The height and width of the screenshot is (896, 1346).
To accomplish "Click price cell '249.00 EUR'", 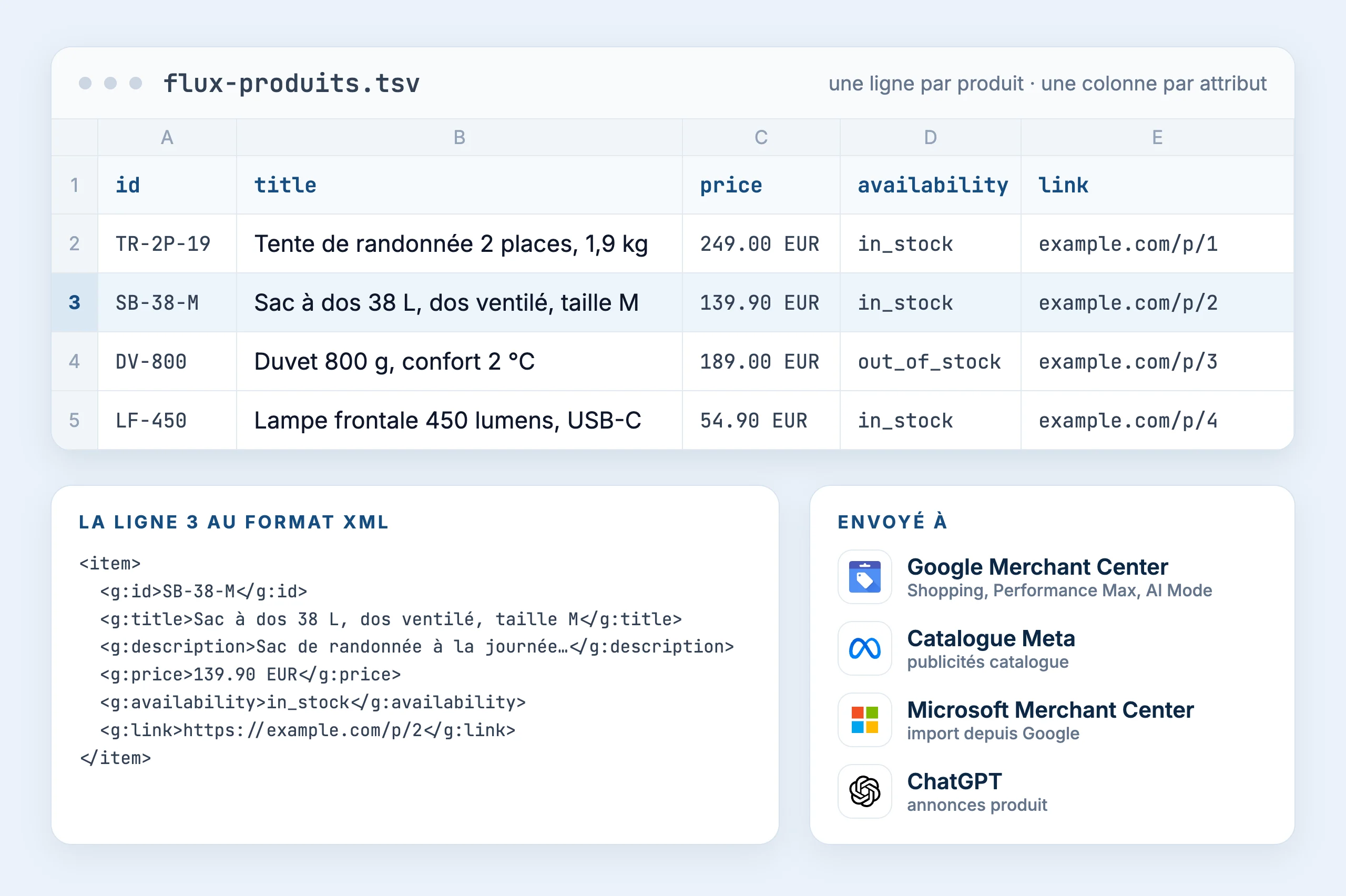I will coord(761,244).
